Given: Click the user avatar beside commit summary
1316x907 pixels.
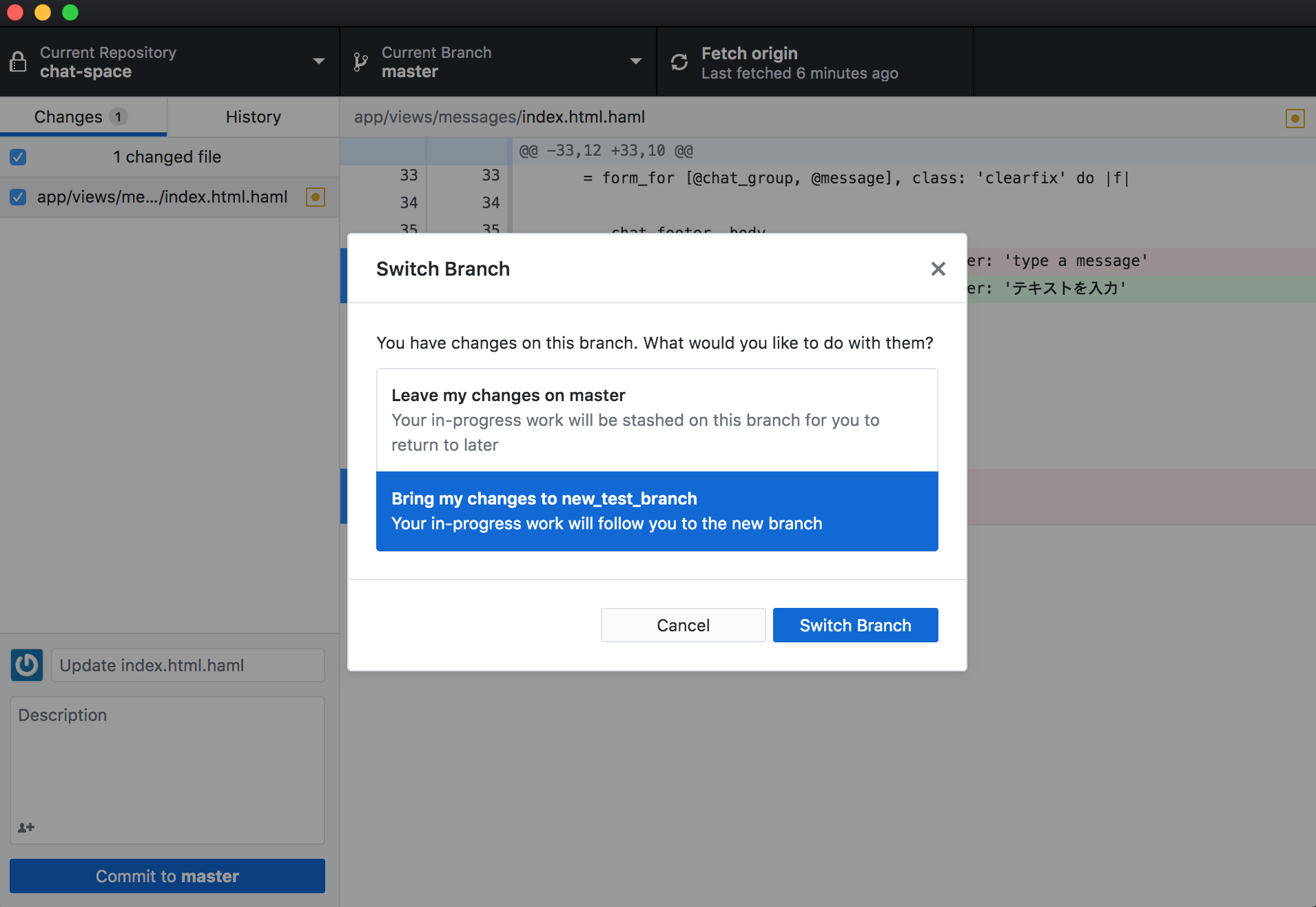Looking at the screenshot, I should point(27,665).
